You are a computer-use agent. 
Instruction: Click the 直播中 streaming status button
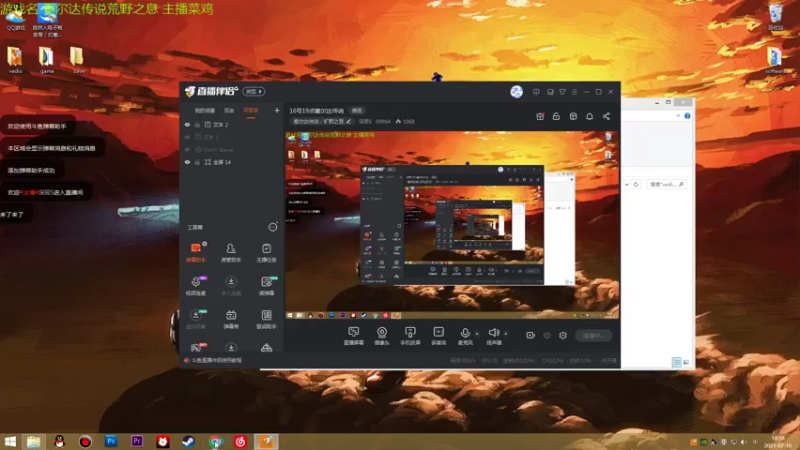pyautogui.click(x=593, y=335)
